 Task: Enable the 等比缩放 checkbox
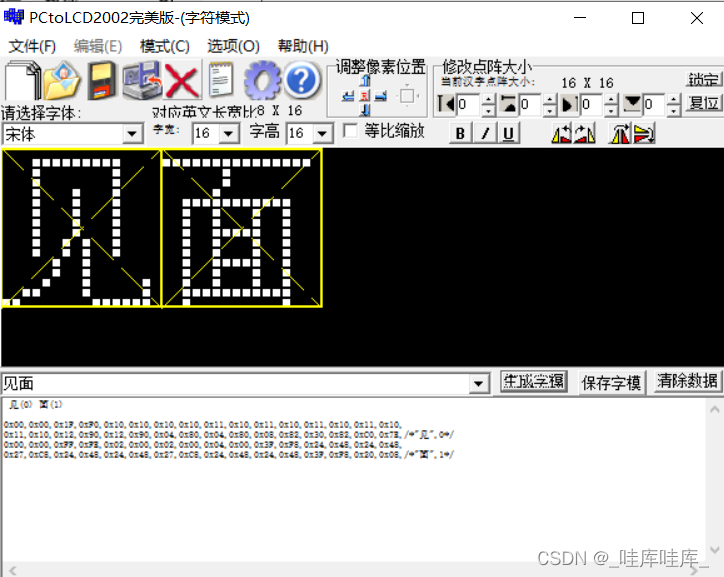(350, 131)
